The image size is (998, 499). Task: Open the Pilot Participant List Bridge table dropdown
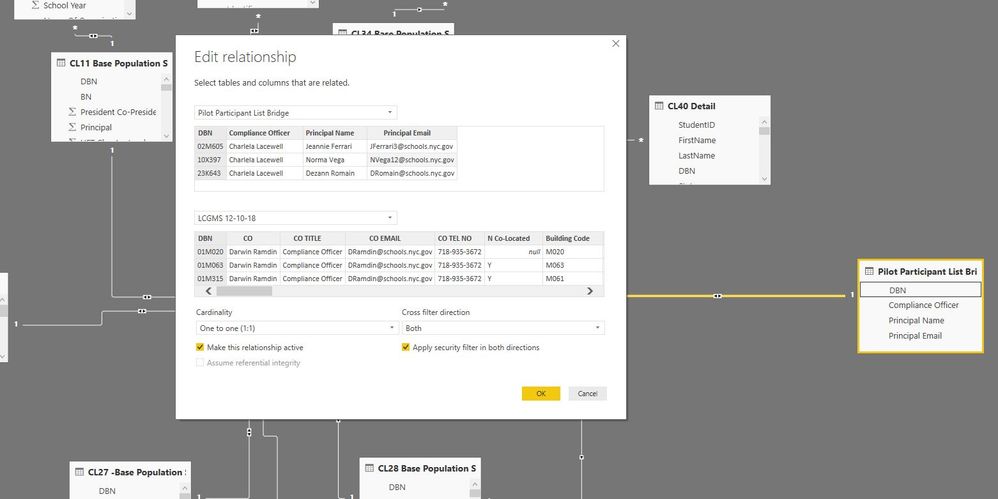[295, 113]
